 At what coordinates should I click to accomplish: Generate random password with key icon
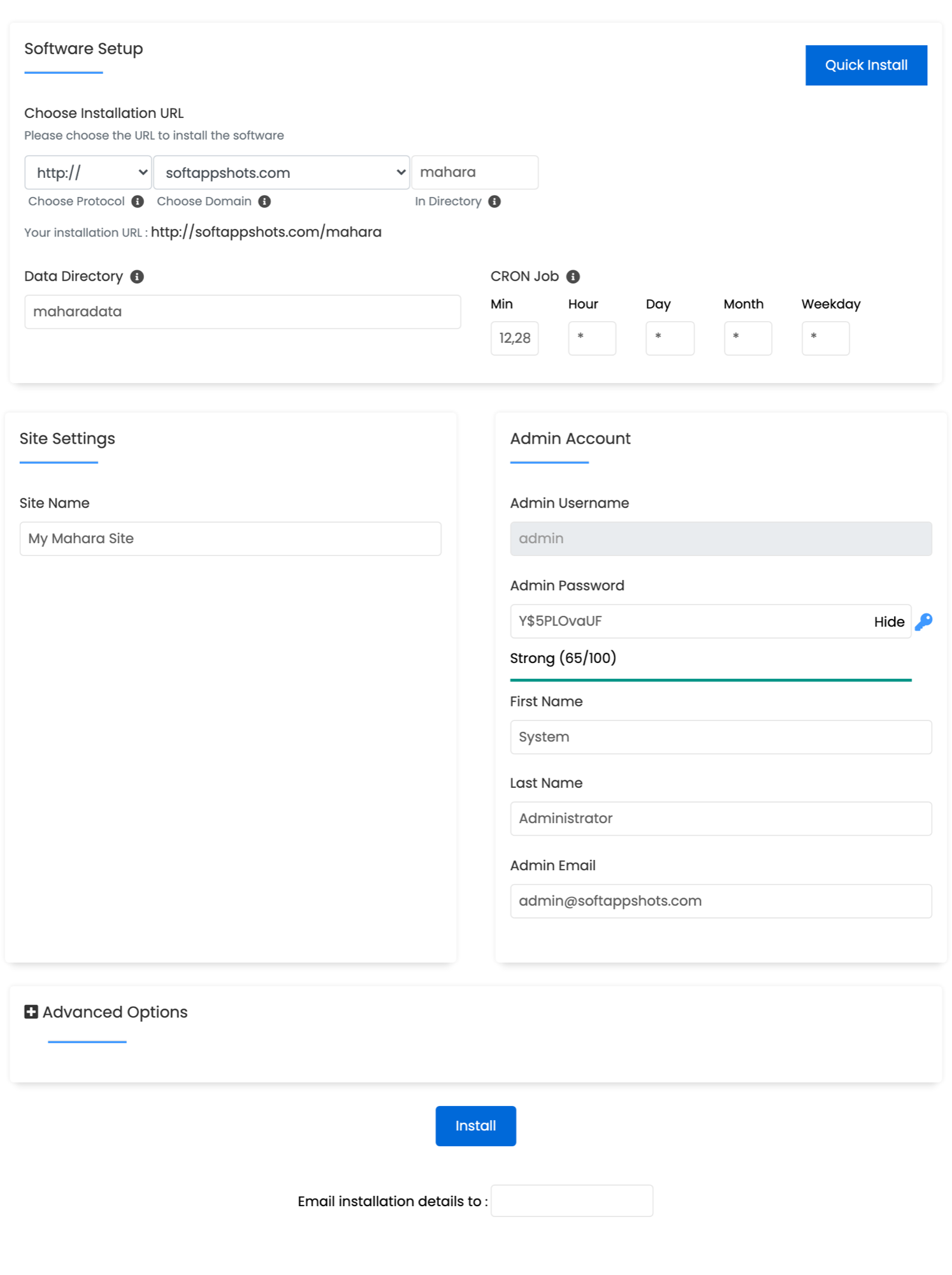click(923, 622)
